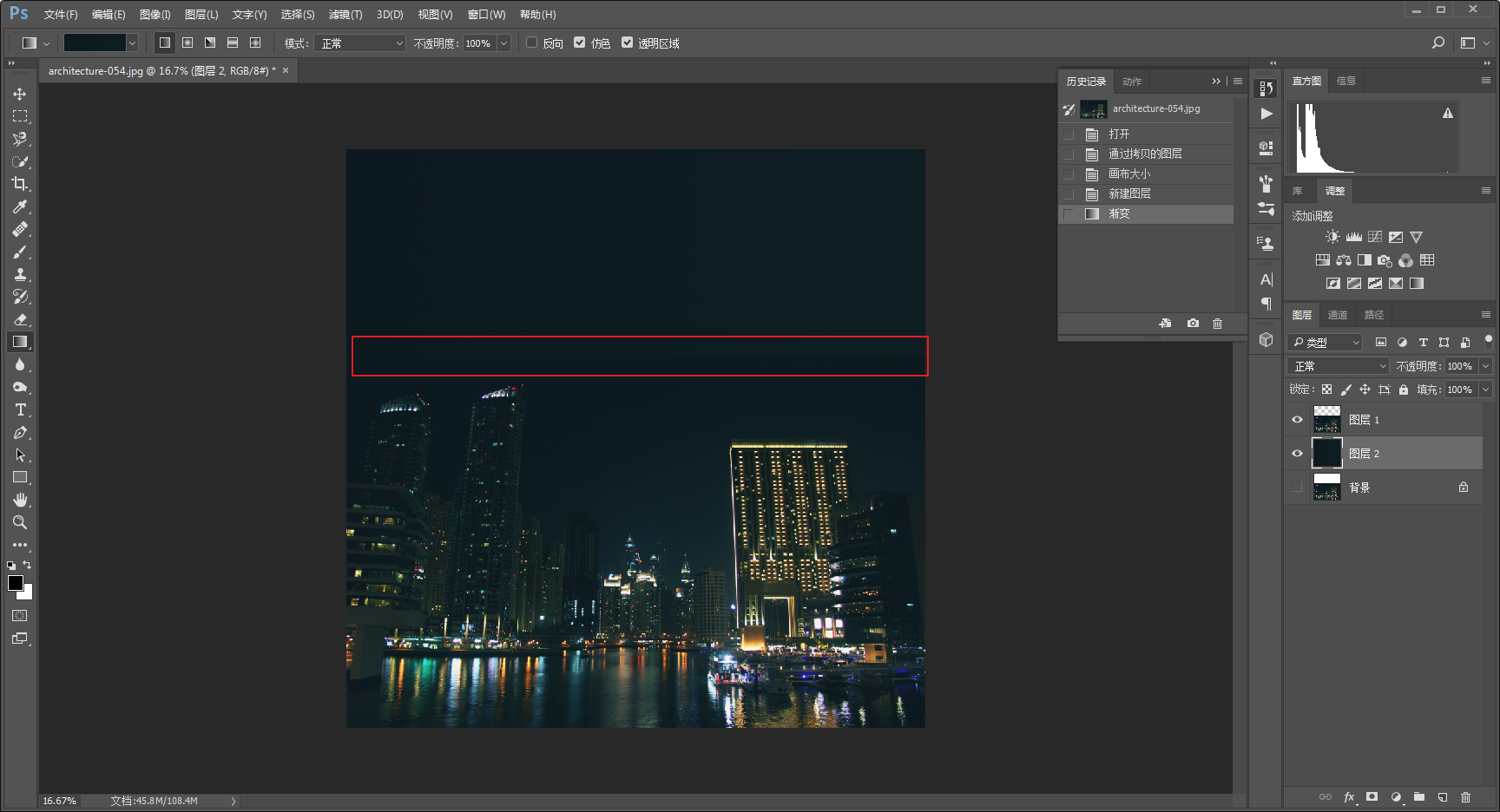Select the Crop tool

click(20, 184)
